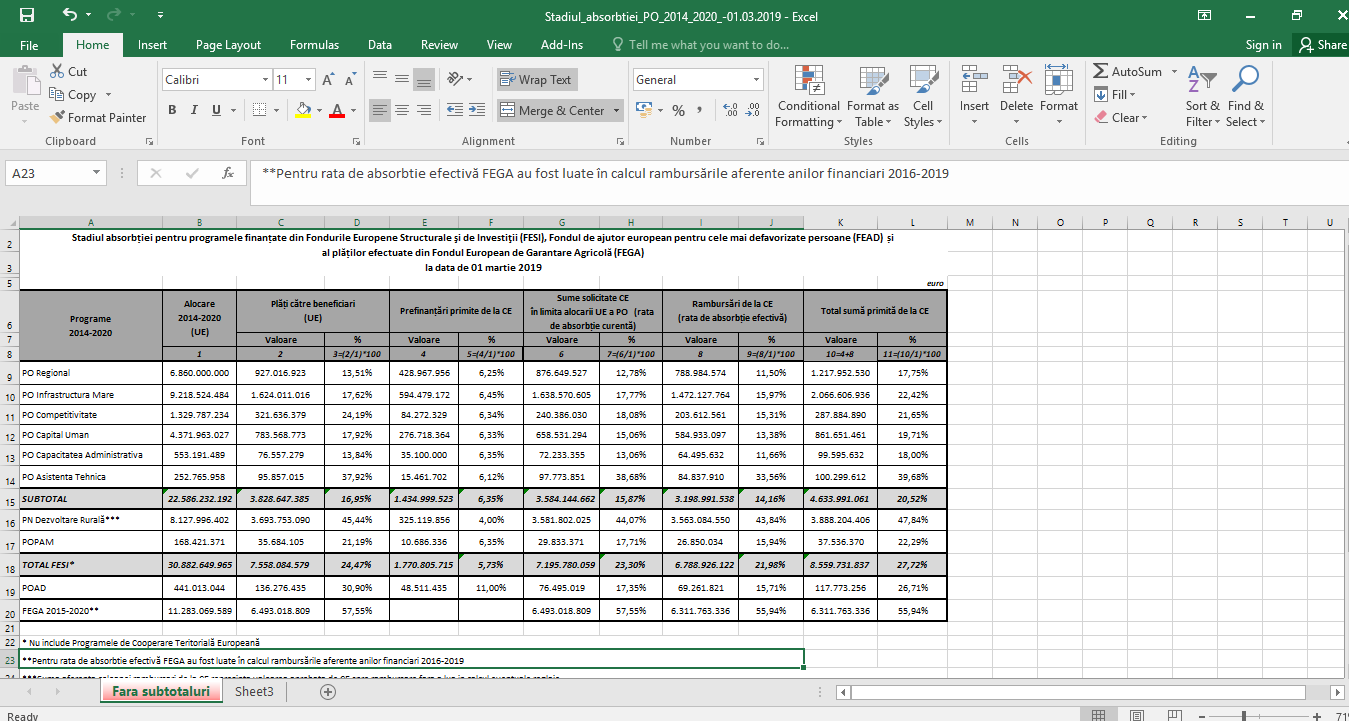Click the Share button
1349x721 pixels.
[x=1321, y=45]
